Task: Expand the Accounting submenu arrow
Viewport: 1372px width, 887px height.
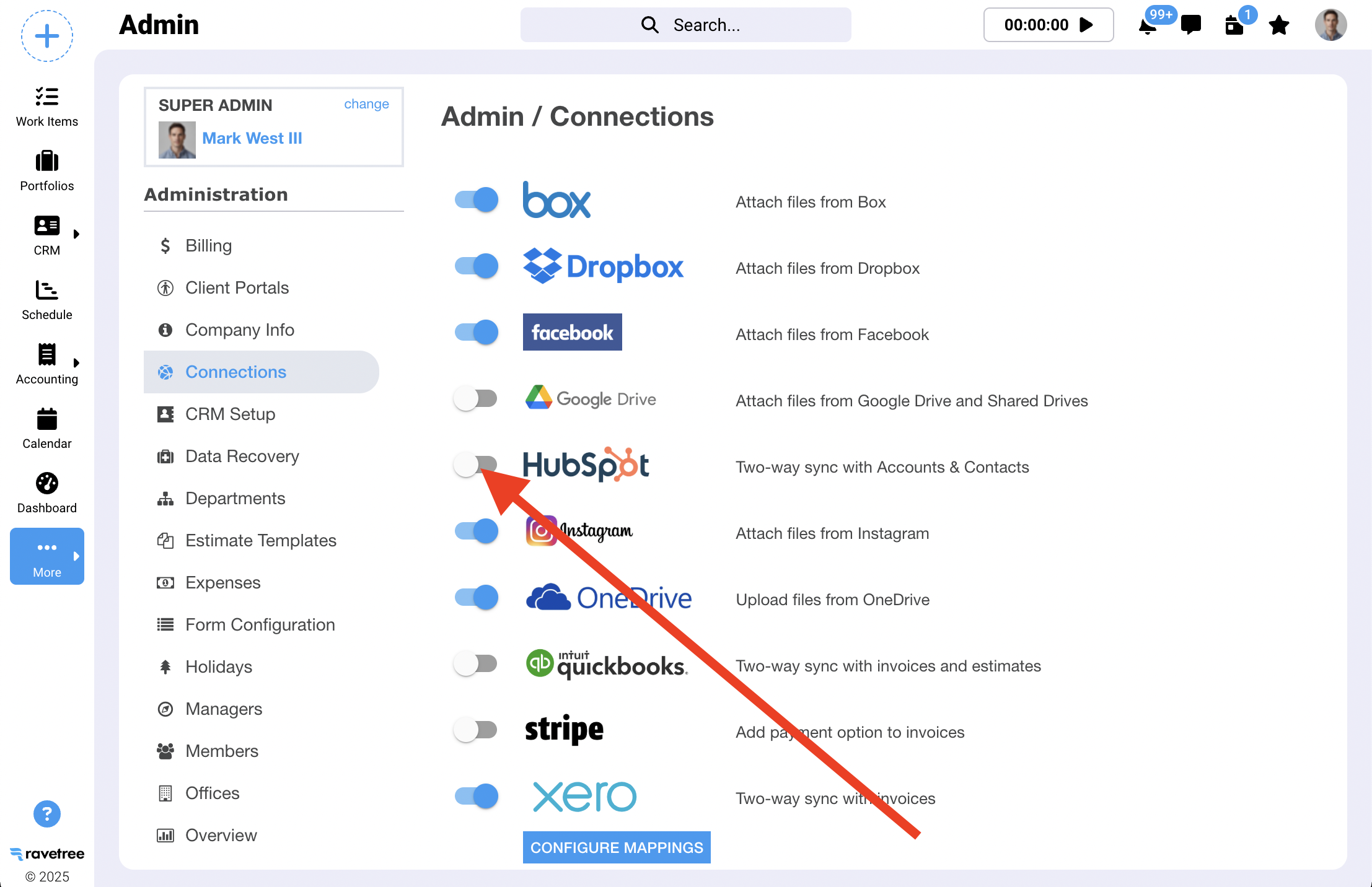Action: (76, 363)
